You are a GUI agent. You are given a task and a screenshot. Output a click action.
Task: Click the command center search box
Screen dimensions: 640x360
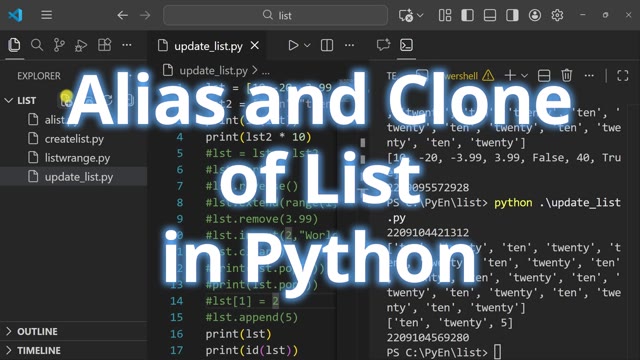276,16
